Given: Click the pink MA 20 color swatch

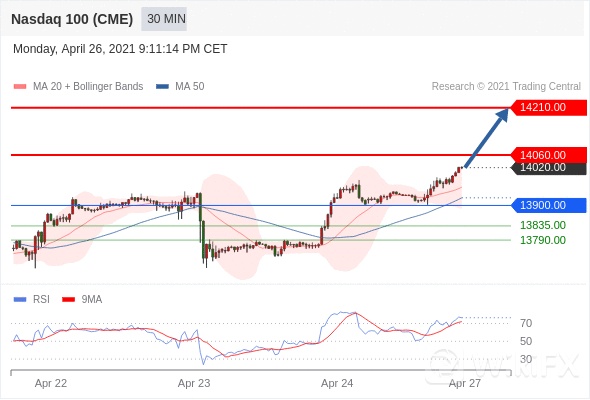Looking at the screenshot, I should (x=20, y=87).
